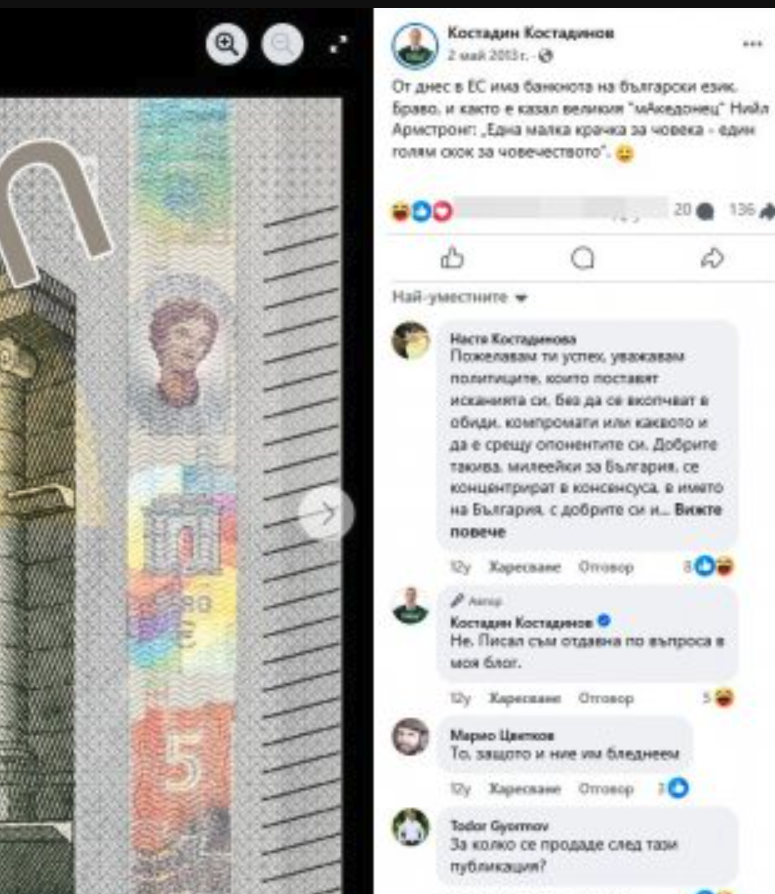This screenshot has width=775, height=894.
Task: Open reactions list on the post
Action: coord(421,212)
